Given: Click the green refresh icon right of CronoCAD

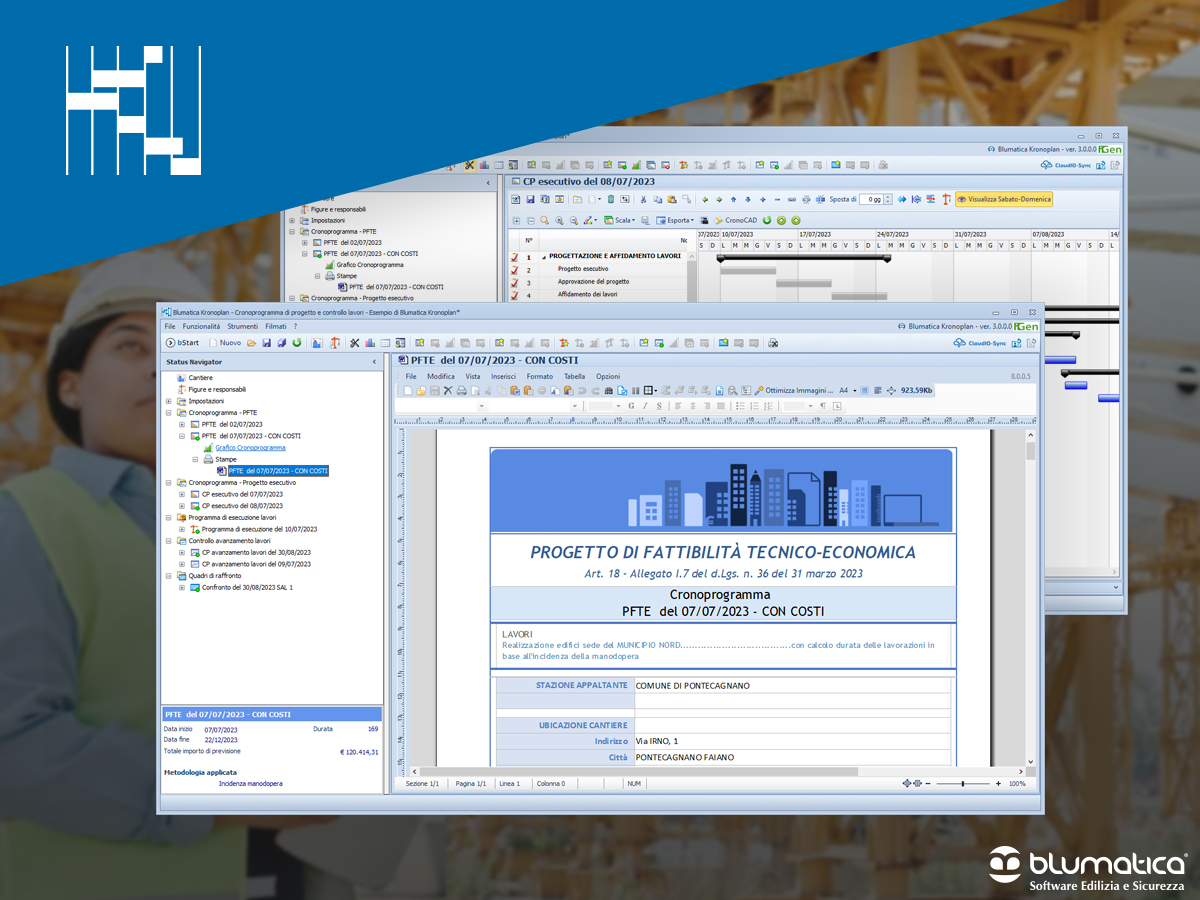Looking at the screenshot, I should tap(767, 220).
